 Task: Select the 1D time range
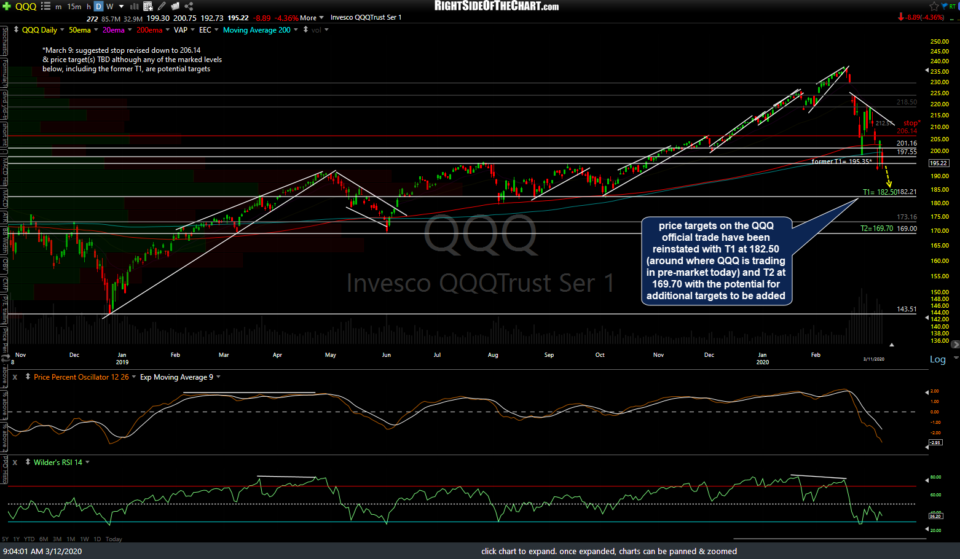[97, 539]
